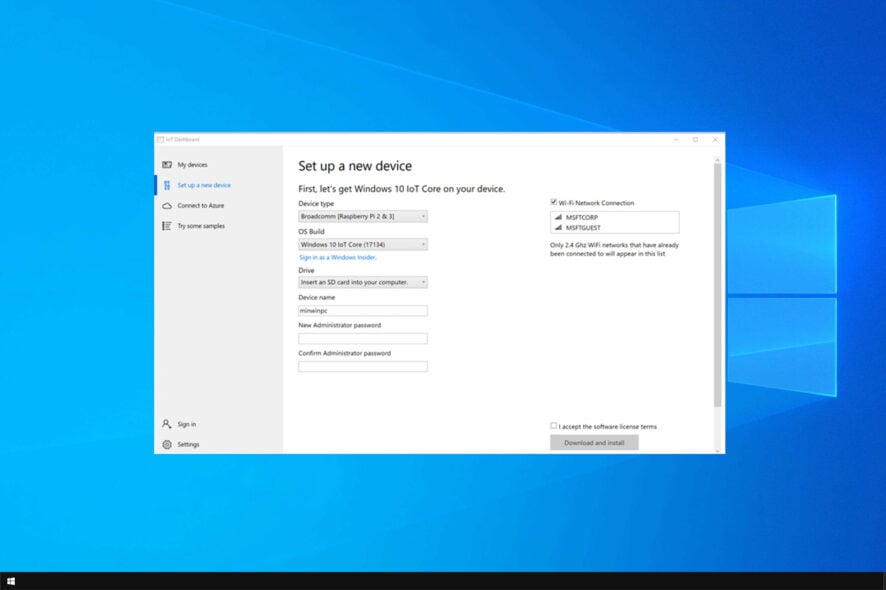Expand the OS Build dropdown
Image resolution: width=886 pixels, height=590 pixels.
coord(363,244)
